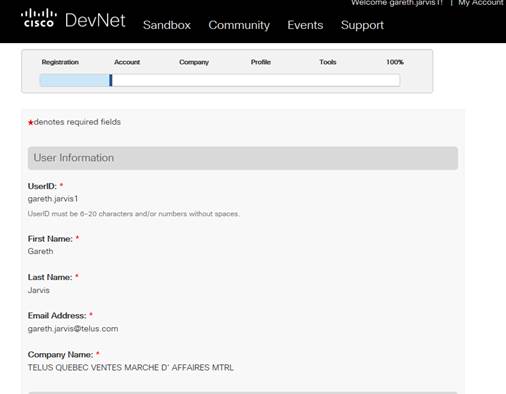Click the Cisco logo icon

tap(39, 18)
